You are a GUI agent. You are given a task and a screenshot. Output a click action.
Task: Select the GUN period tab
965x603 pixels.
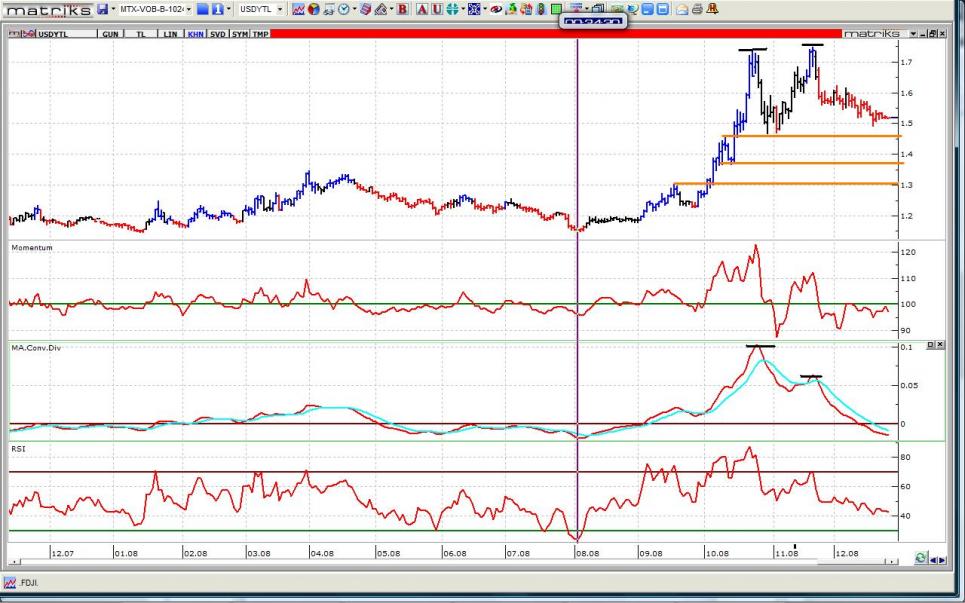pyautogui.click(x=110, y=34)
